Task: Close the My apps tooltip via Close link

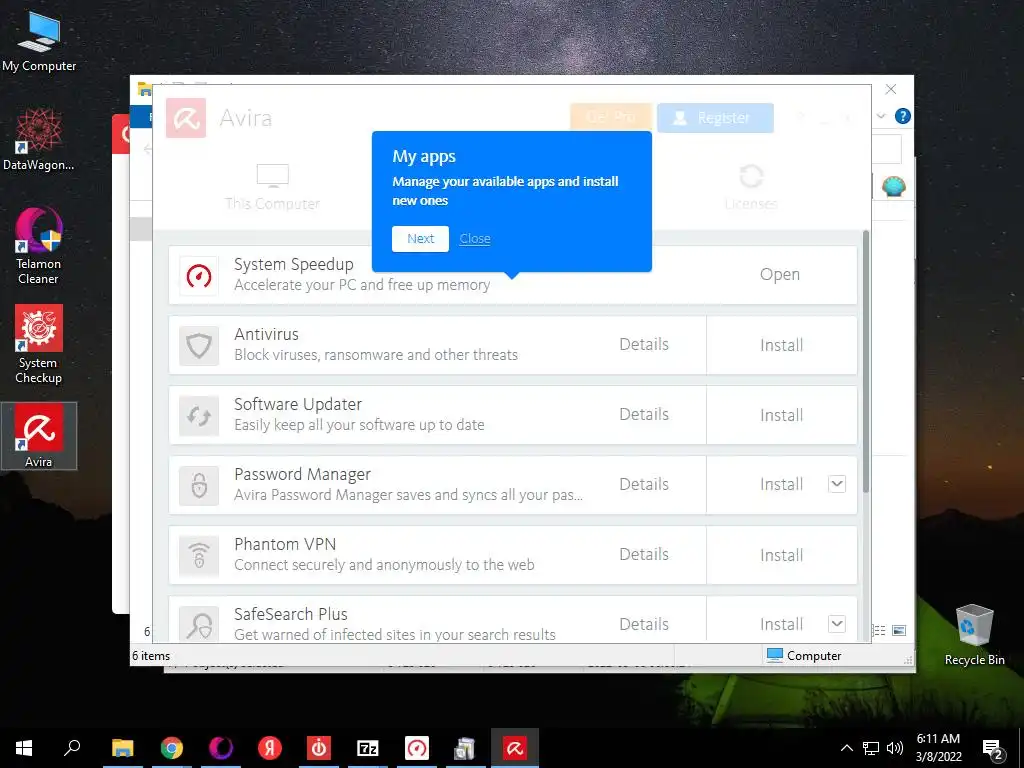Action: point(475,239)
